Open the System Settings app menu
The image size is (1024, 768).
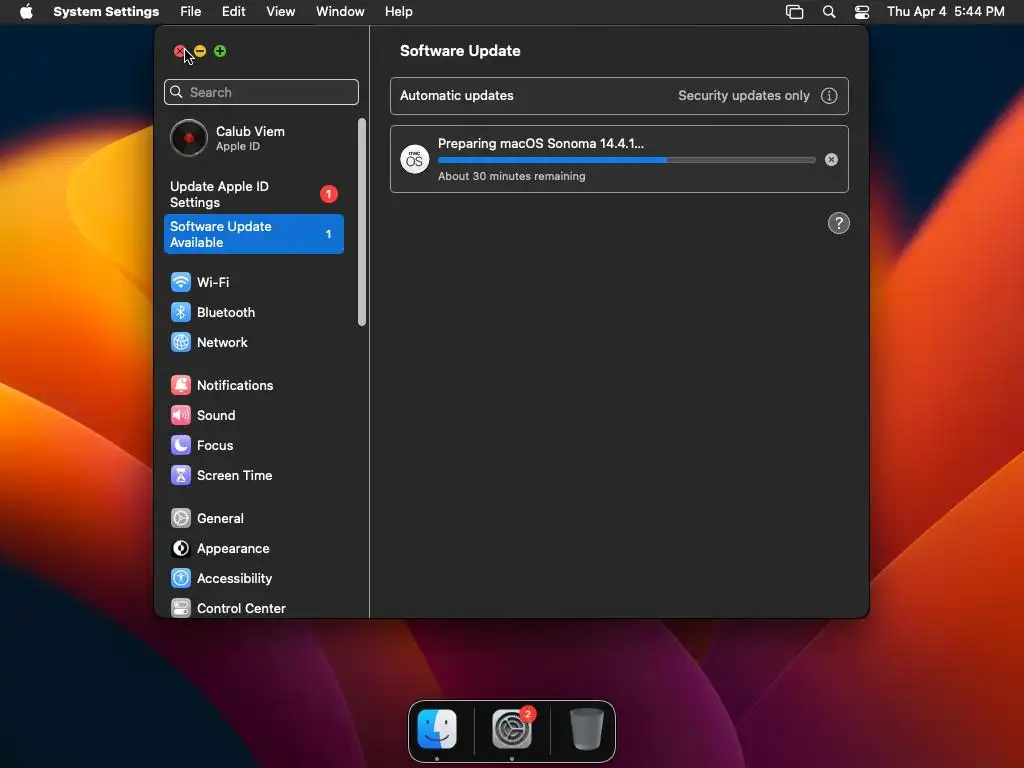(x=106, y=12)
